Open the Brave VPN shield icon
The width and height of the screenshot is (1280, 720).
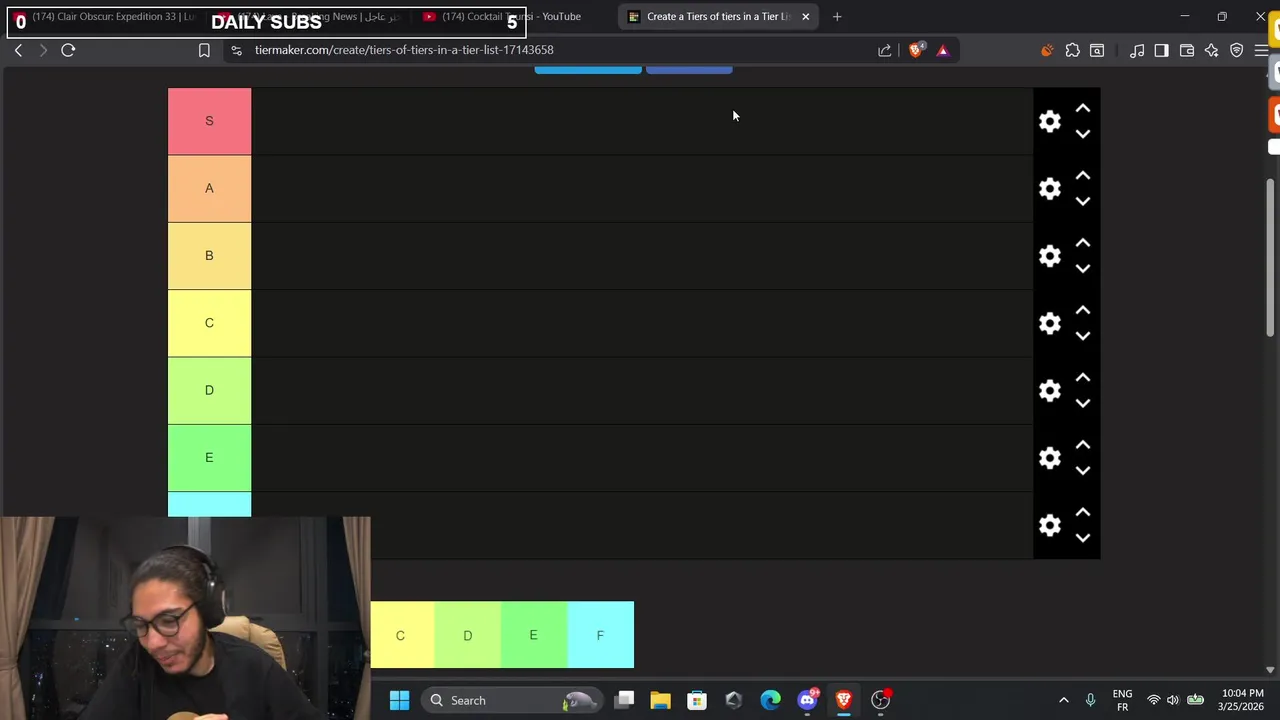(x=1236, y=50)
